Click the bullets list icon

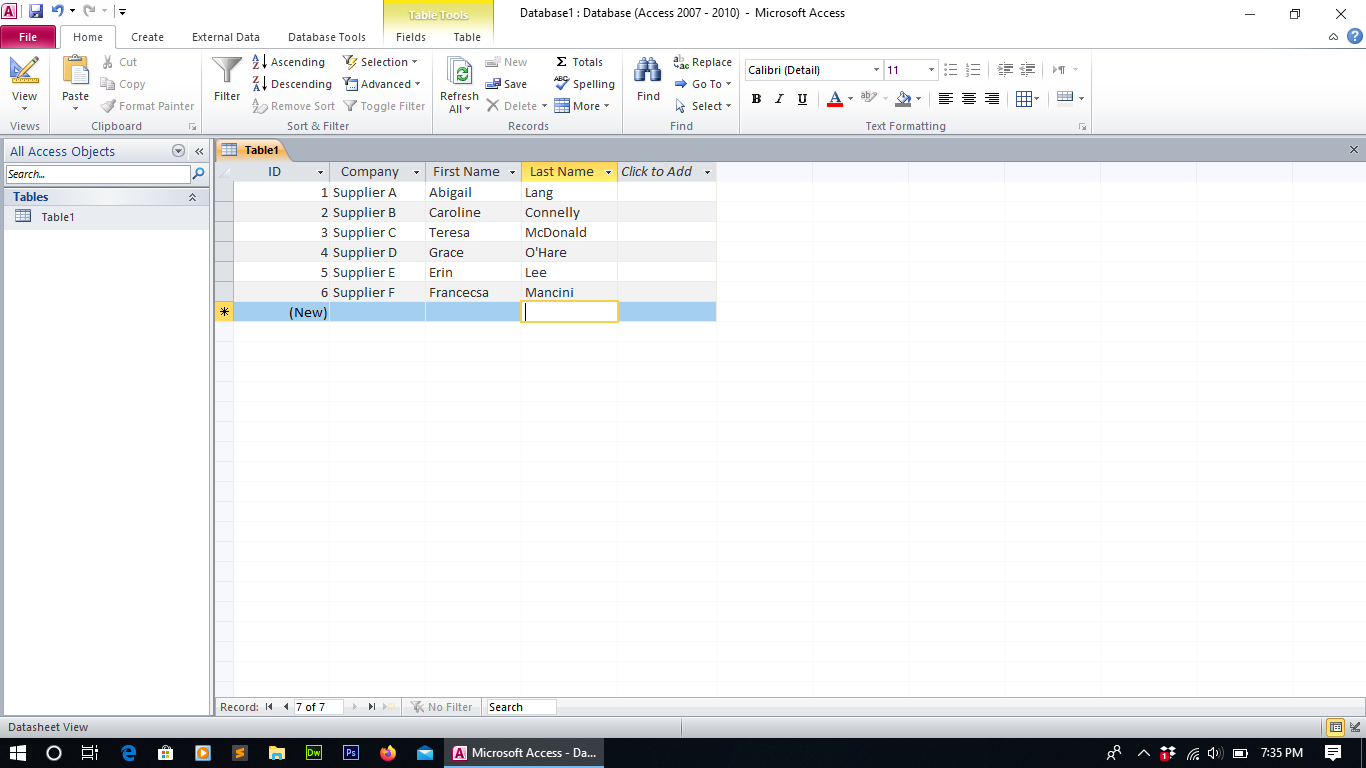[x=951, y=70]
